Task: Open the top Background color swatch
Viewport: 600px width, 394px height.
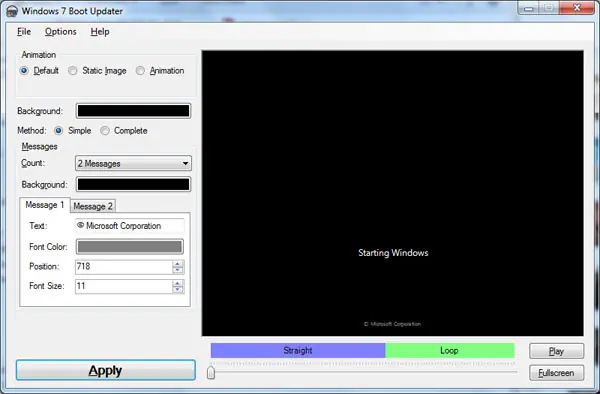Action: (133, 111)
